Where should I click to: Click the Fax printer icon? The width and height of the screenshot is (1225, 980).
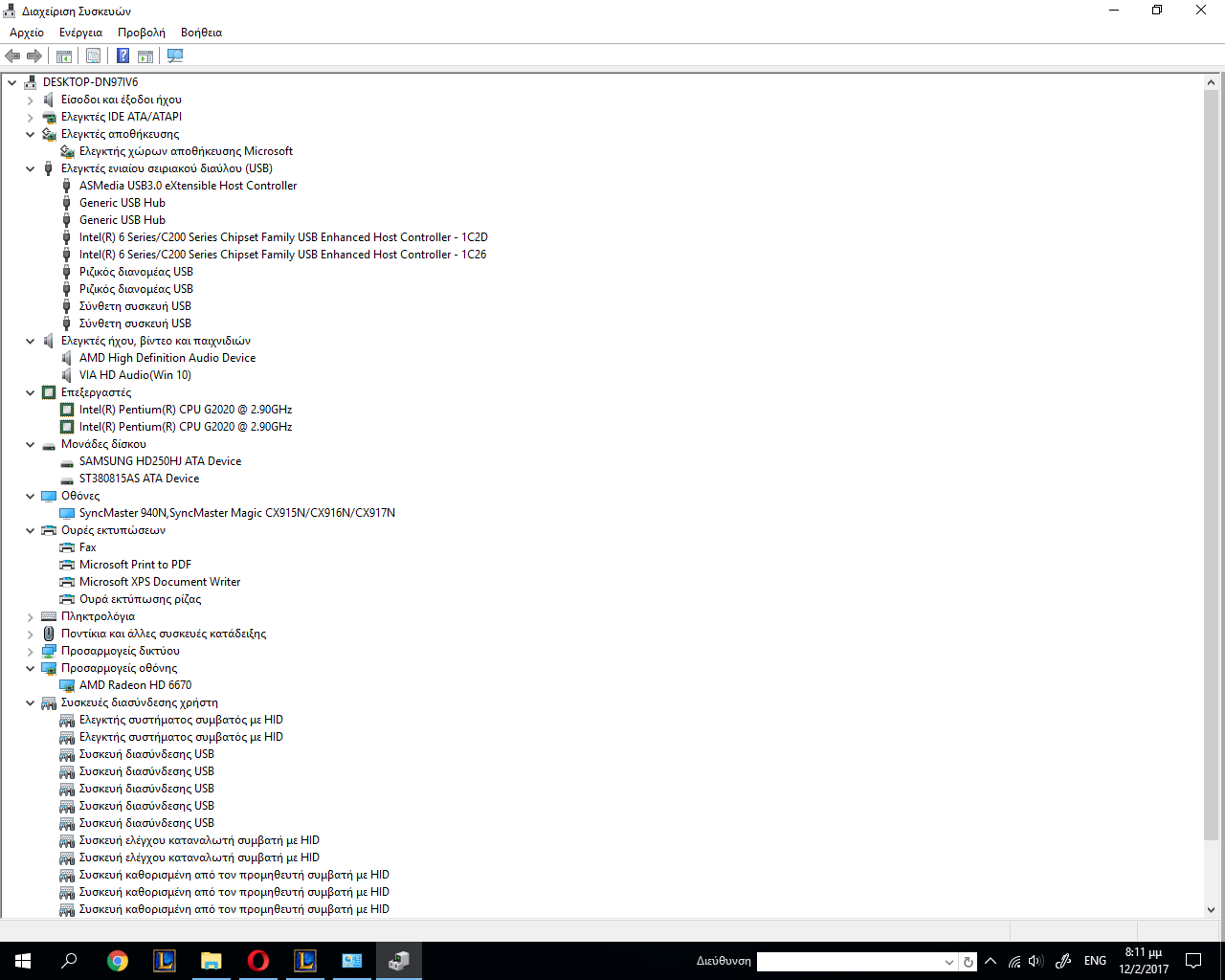tap(67, 547)
